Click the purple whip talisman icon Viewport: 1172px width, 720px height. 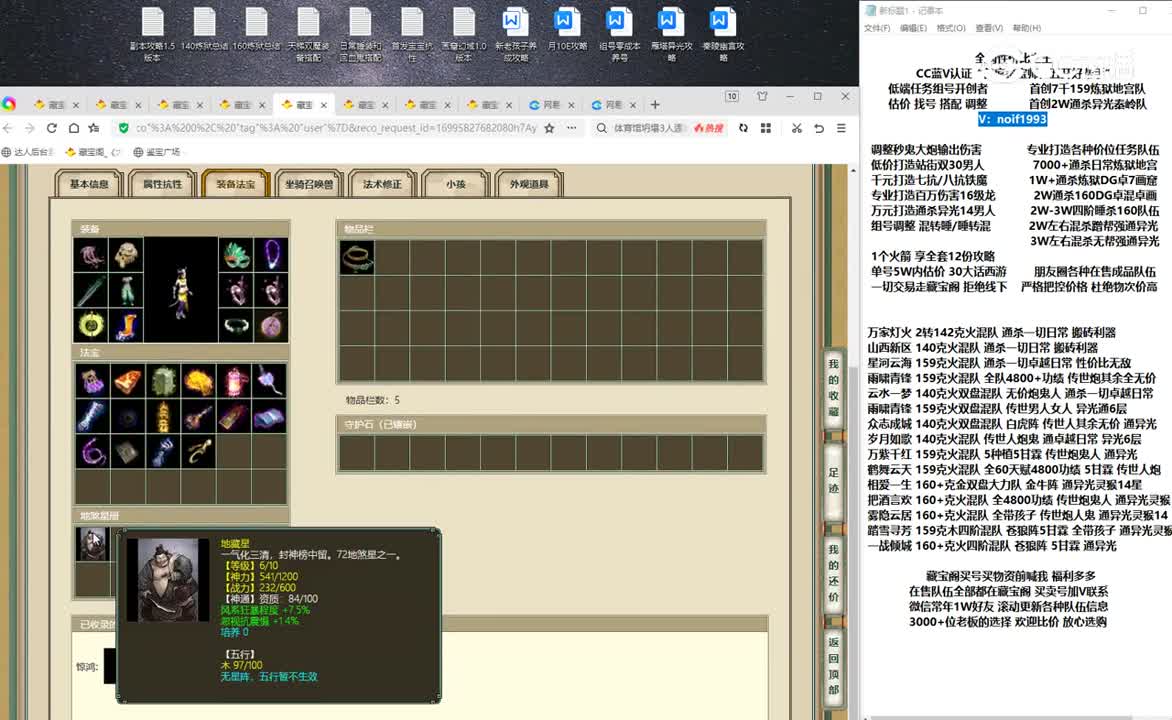pyautogui.click(x=93, y=452)
